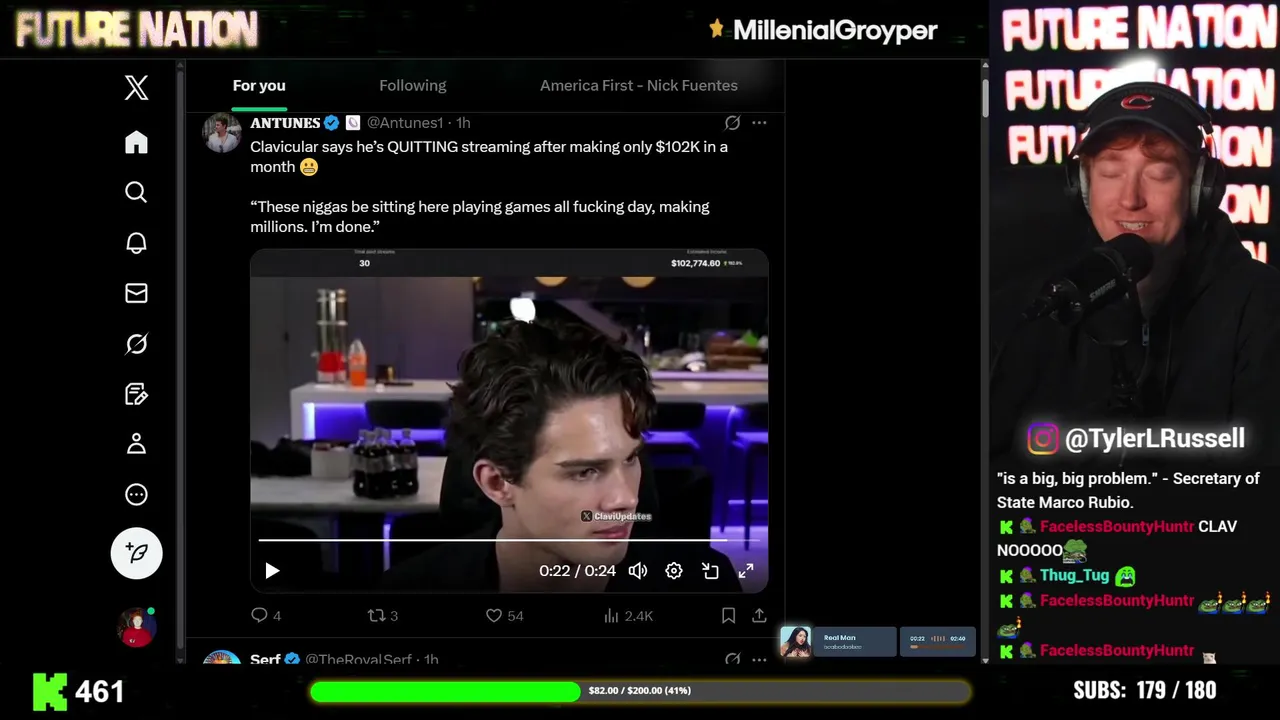1280x720 pixels.
Task: Open the notepad-and-pen icon in sidebar
Action: 137,394
